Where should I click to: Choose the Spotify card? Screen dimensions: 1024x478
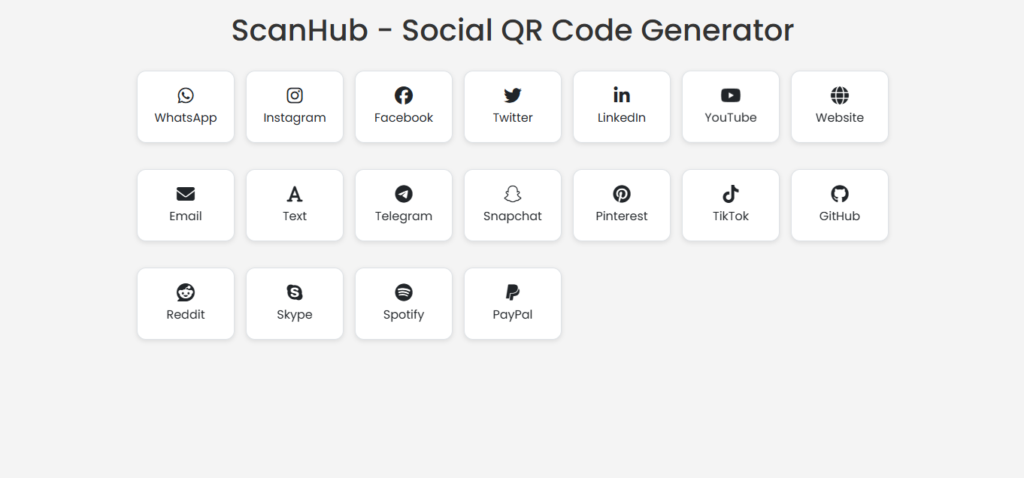click(x=404, y=304)
